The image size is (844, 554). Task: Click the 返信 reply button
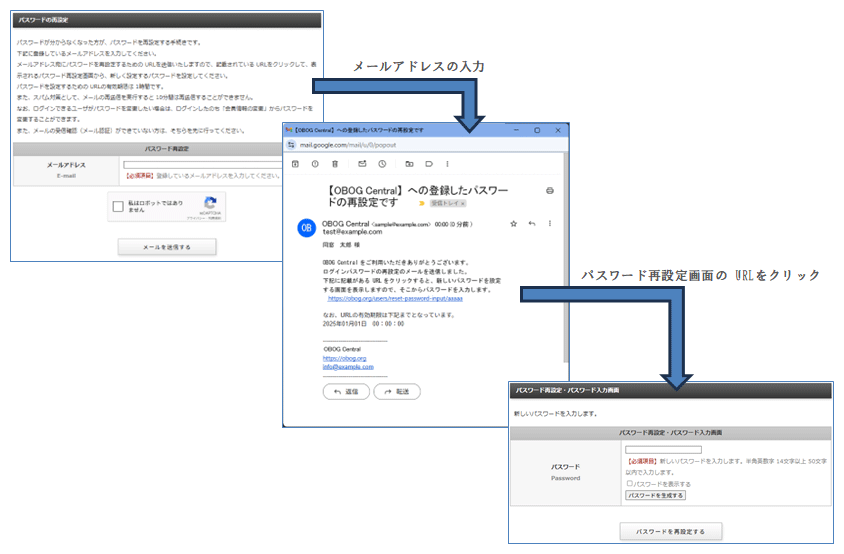(x=346, y=392)
